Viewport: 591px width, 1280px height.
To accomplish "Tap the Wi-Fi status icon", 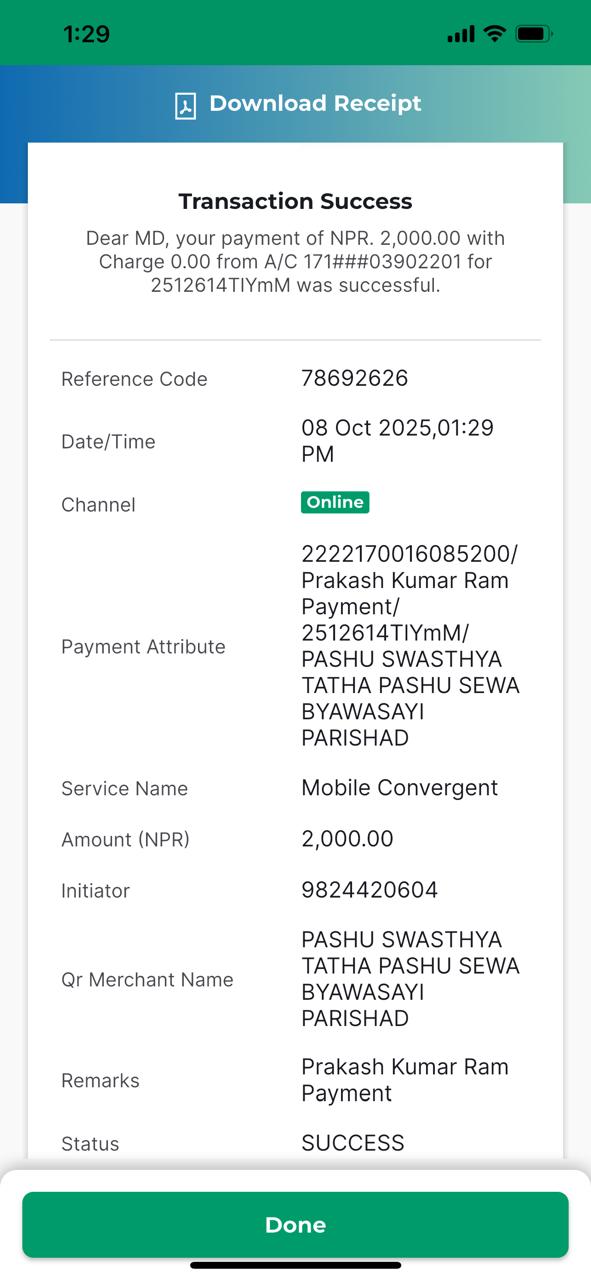I will pyautogui.click(x=494, y=33).
